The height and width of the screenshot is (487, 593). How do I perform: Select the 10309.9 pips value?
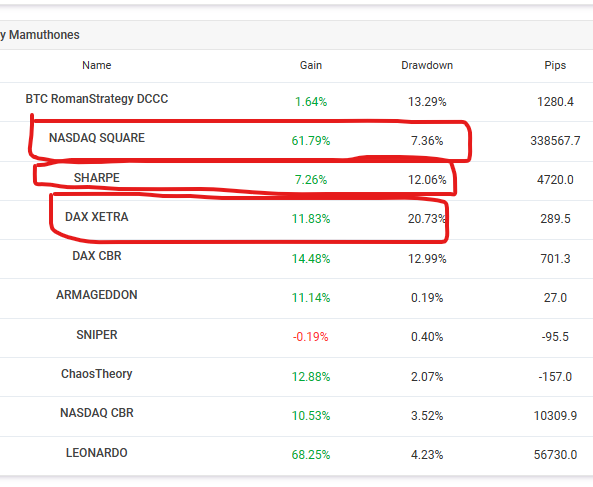click(555, 416)
